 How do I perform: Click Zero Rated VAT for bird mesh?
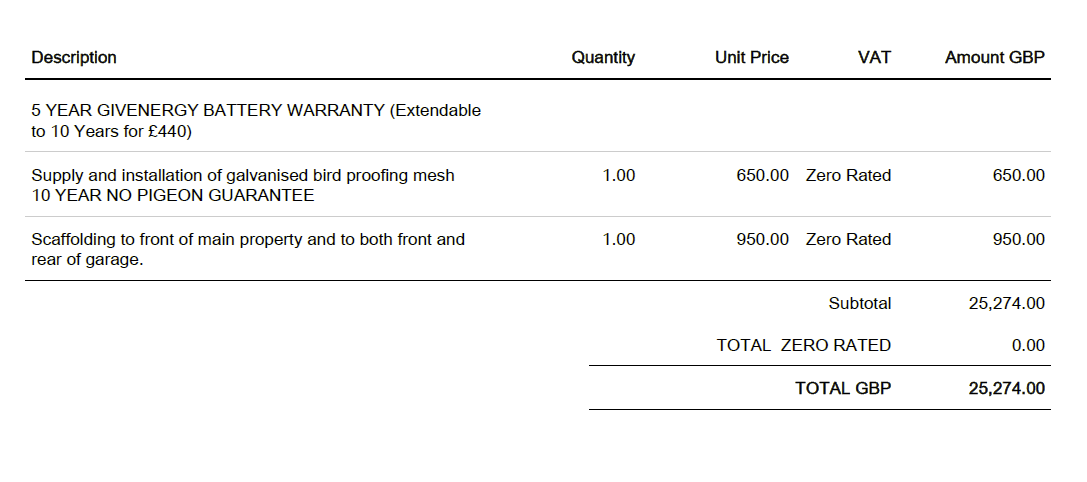tap(848, 176)
